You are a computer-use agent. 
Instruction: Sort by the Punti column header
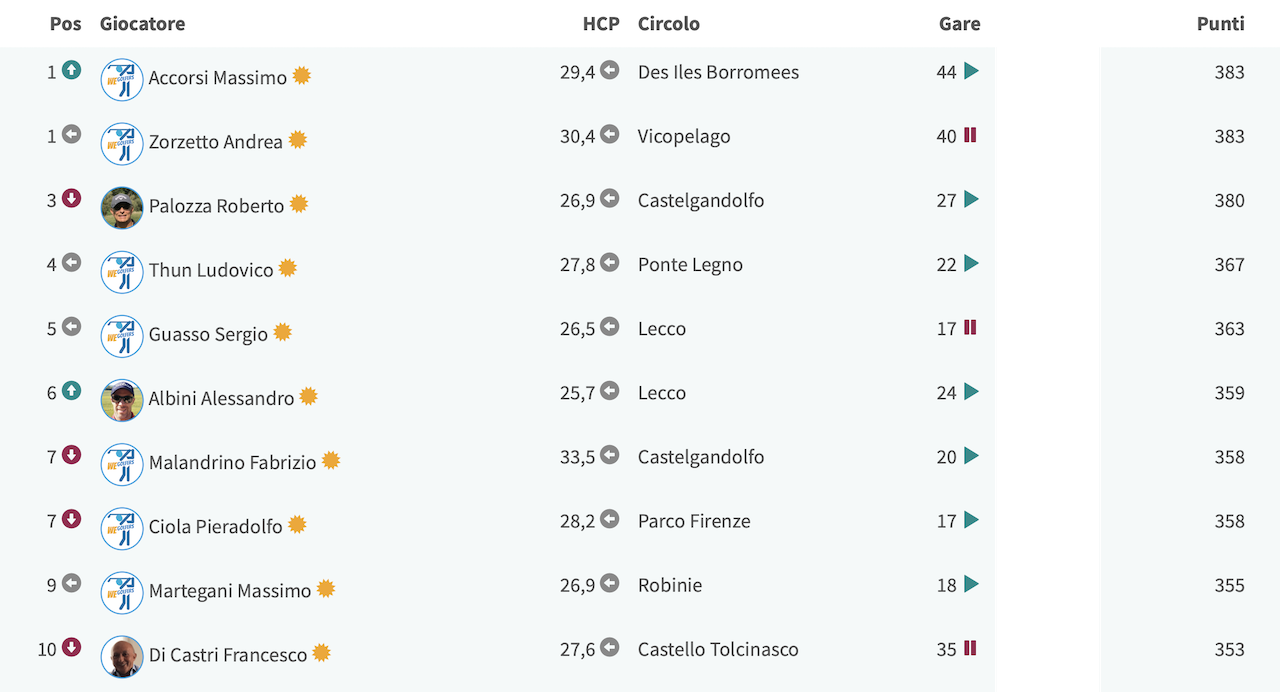tap(1220, 24)
